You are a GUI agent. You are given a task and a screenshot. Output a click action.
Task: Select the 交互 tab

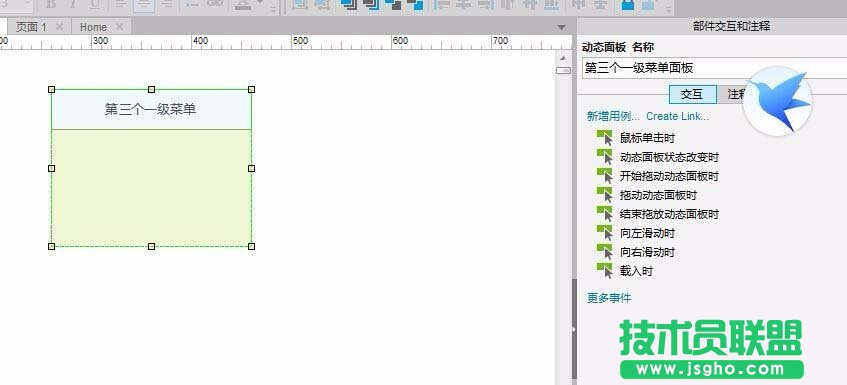tap(693, 94)
